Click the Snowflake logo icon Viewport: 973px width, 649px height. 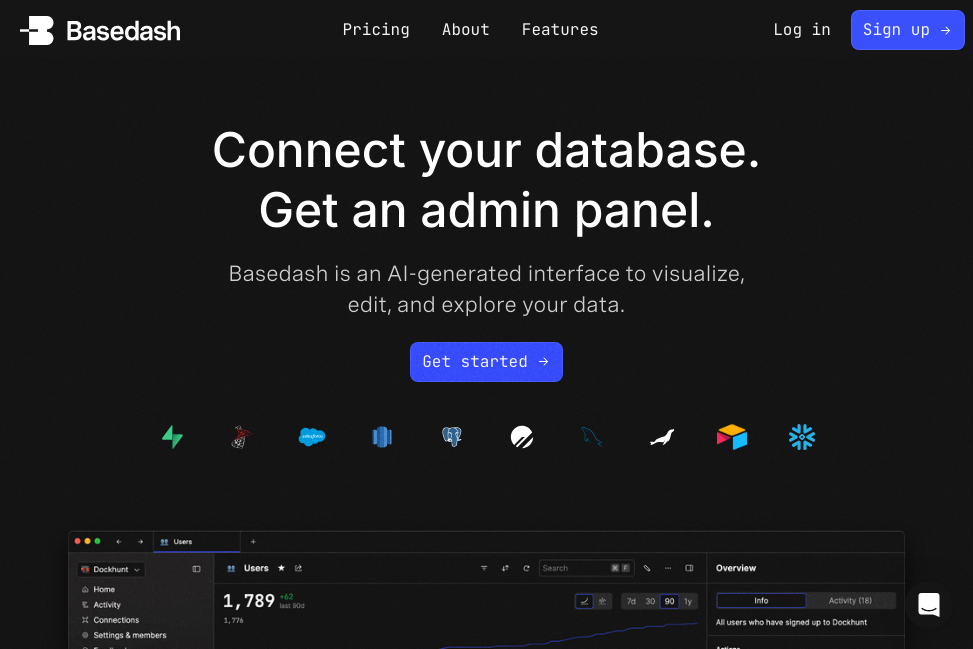802,437
